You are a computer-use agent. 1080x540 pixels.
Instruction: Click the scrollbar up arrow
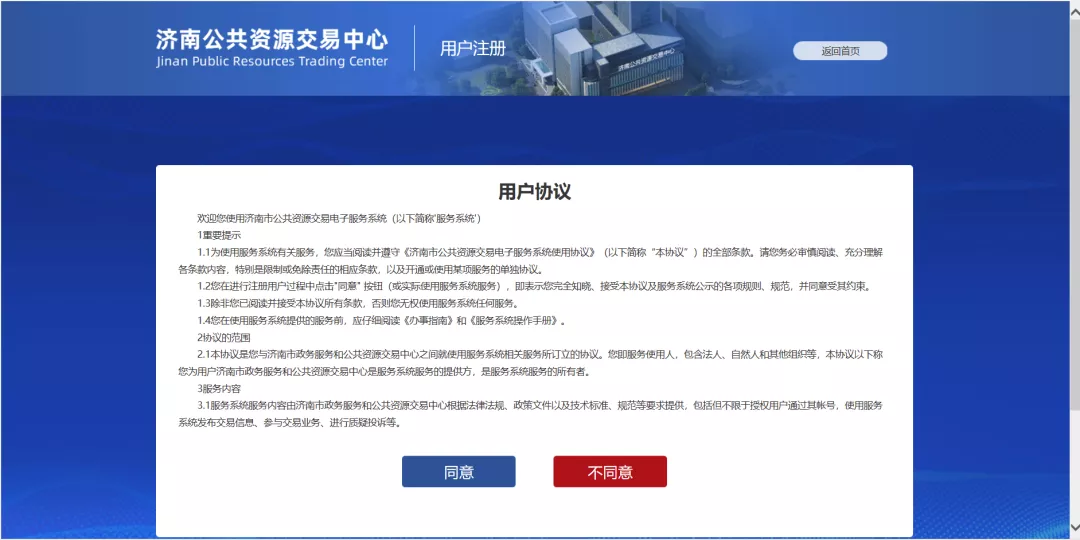[1074, 5]
